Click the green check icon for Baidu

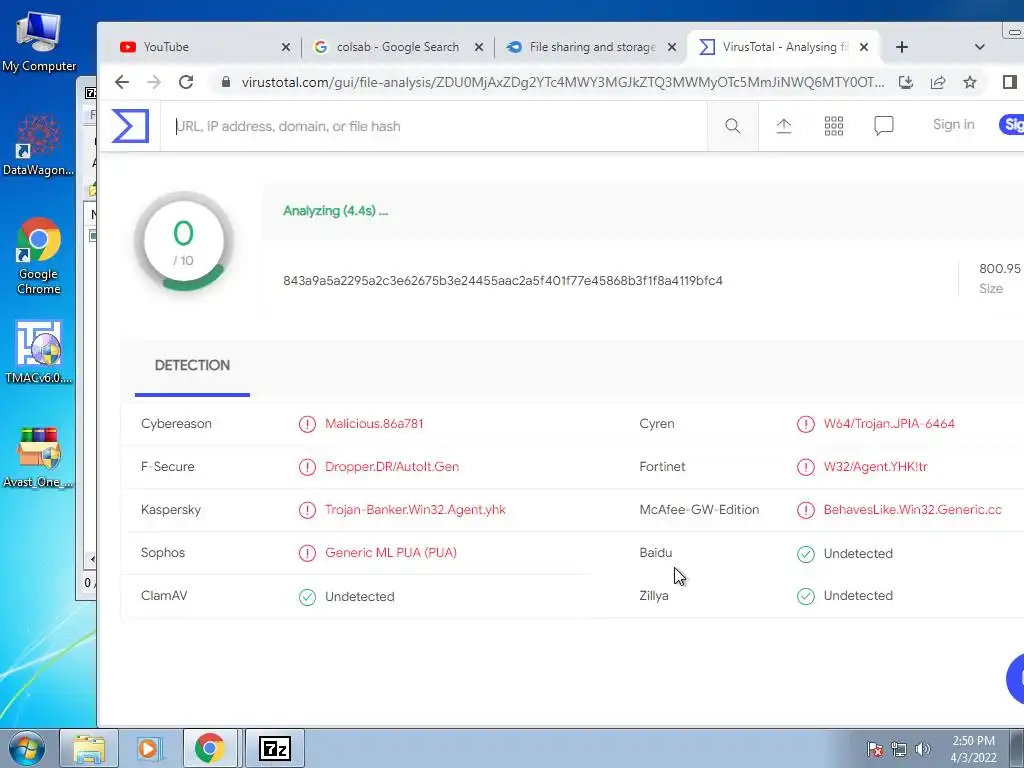(x=806, y=554)
